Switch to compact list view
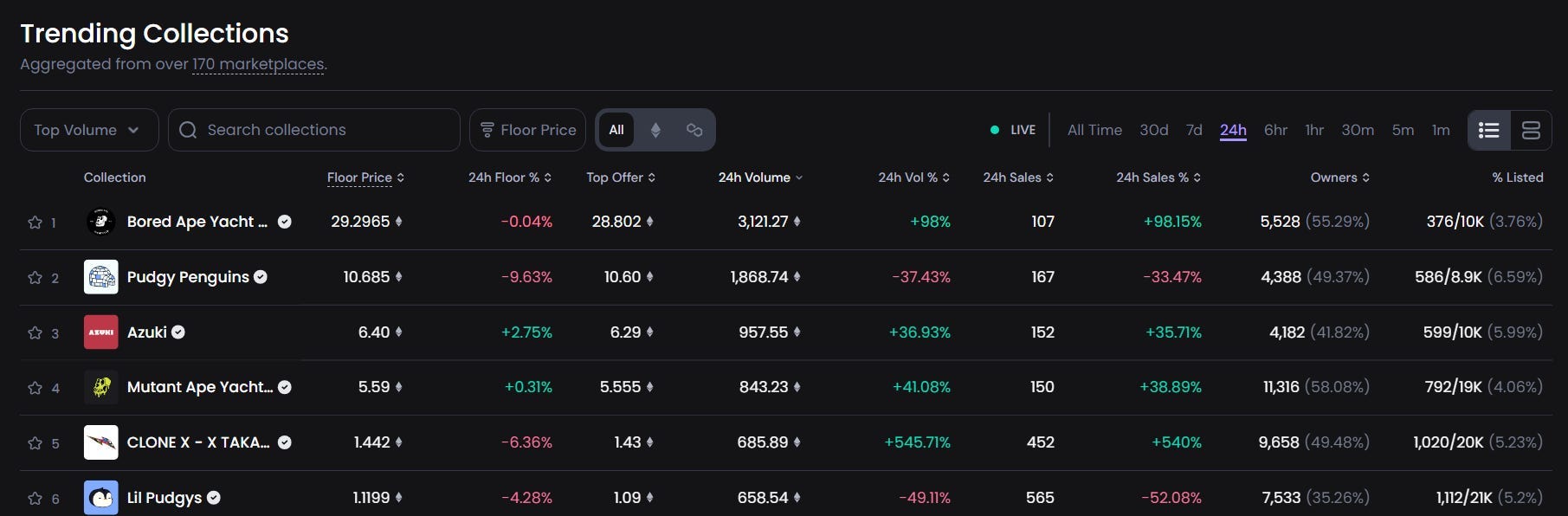1568x516 pixels. point(1489,130)
